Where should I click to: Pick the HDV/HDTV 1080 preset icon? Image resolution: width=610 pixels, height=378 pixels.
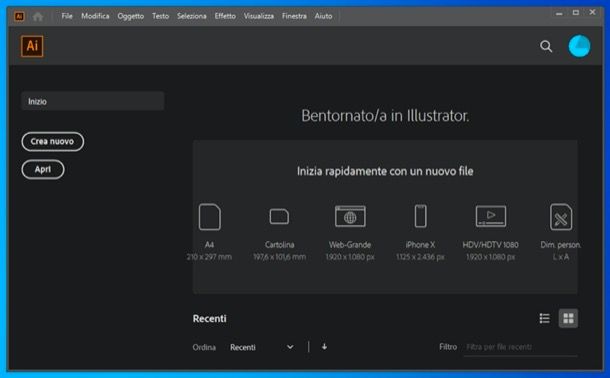click(x=491, y=216)
